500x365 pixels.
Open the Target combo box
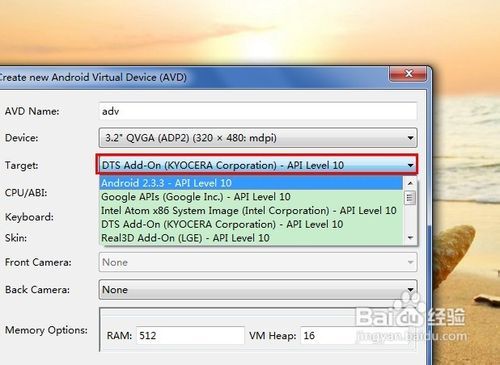[257, 165]
